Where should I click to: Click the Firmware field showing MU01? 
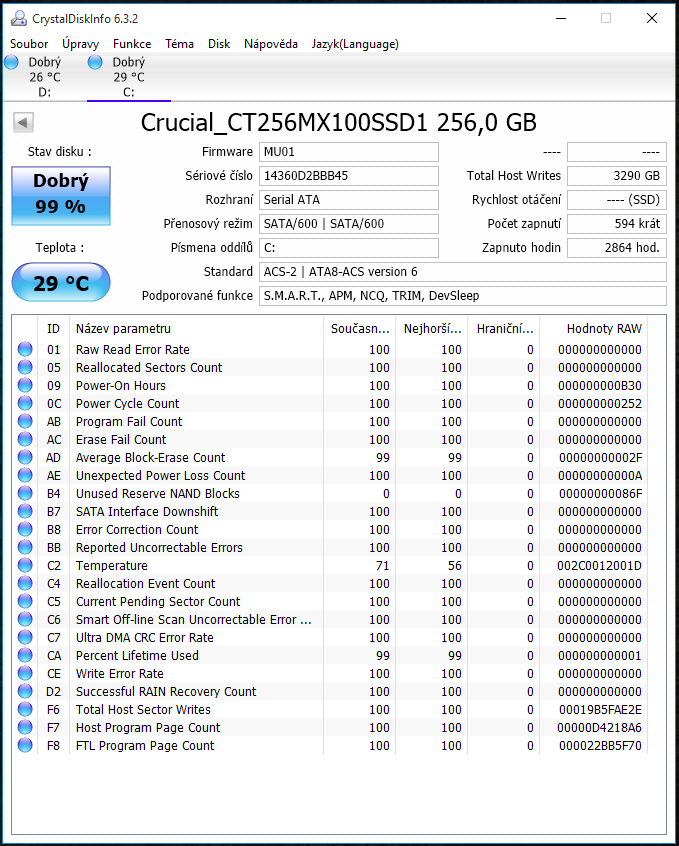349,152
